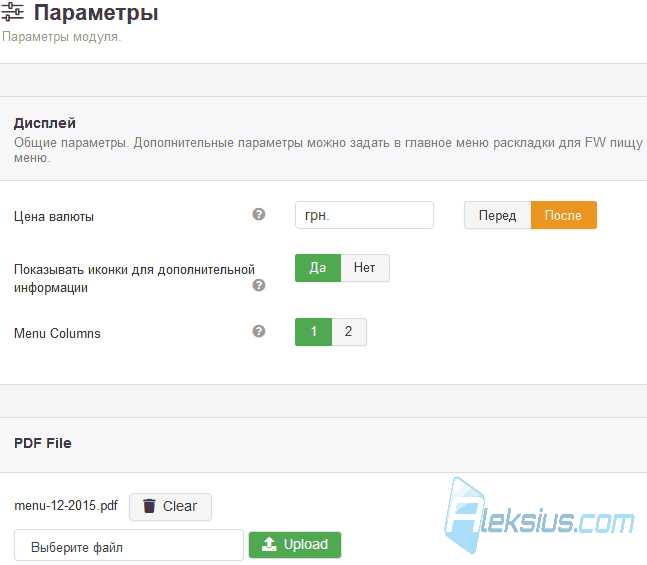Click the Дисплей section heading

tap(45, 123)
